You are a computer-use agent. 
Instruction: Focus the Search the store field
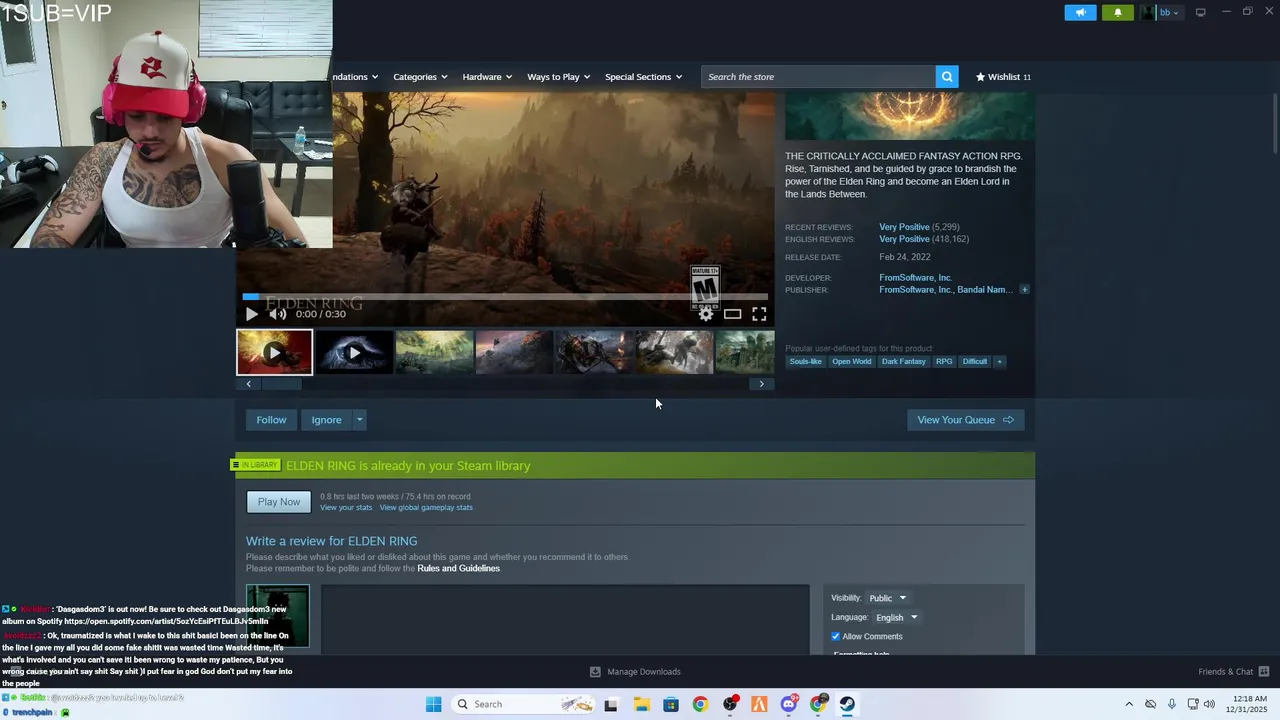[x=818, y=77]
